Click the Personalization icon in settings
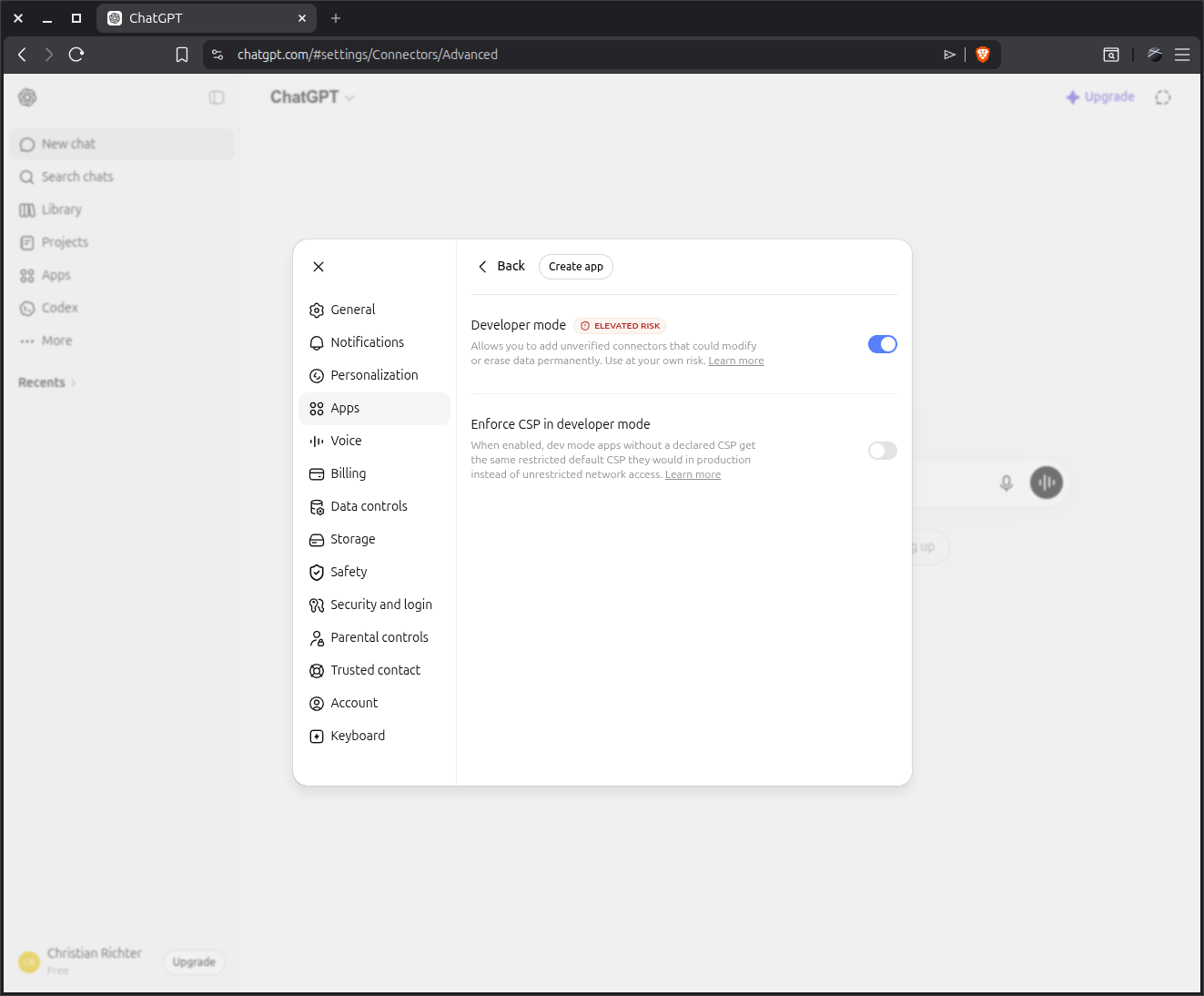This screenshot has width=1204, height=996. pyautogui.click(x=317, y=376)
